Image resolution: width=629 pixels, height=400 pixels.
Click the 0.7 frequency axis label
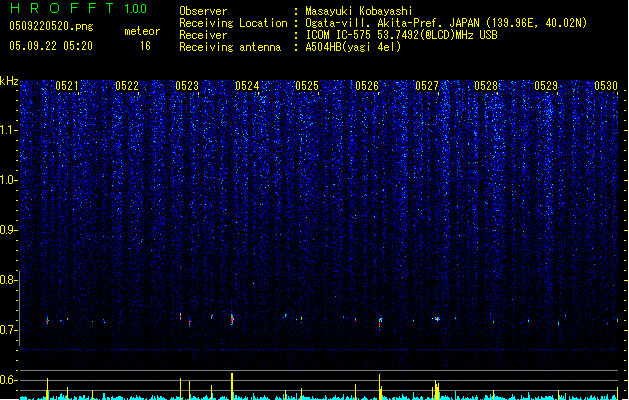click(9, 330)
